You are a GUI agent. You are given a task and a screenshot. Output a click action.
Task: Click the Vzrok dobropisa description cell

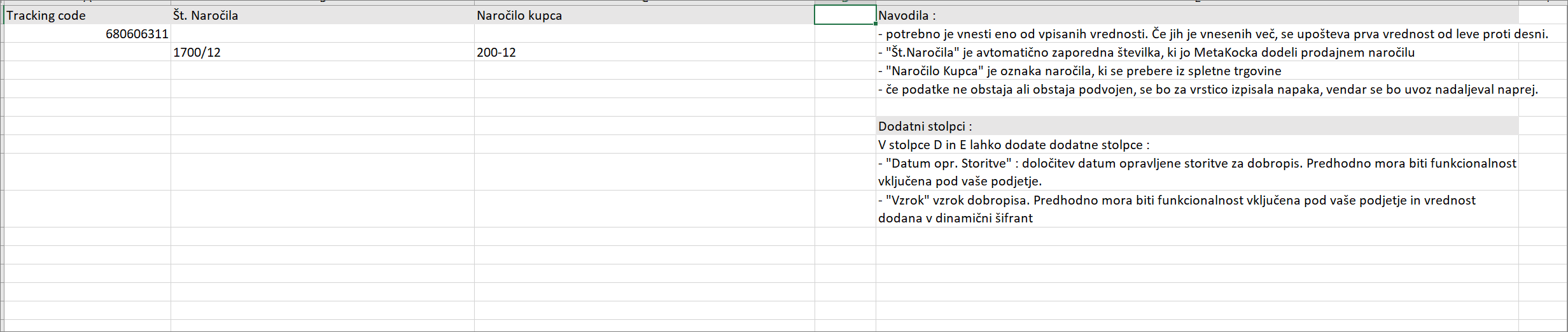tap(1197, 209)
